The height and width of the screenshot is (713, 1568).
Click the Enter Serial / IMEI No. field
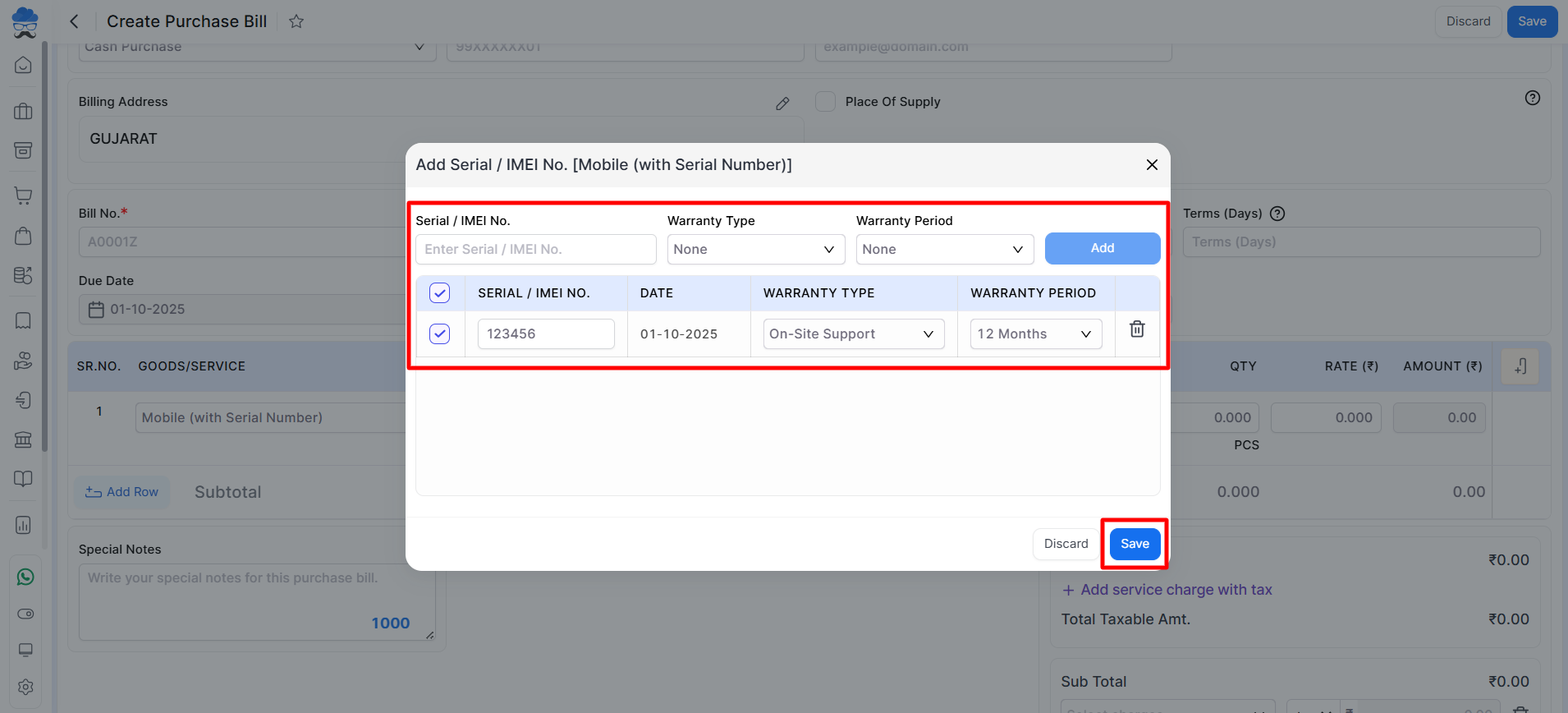[535, 250]
